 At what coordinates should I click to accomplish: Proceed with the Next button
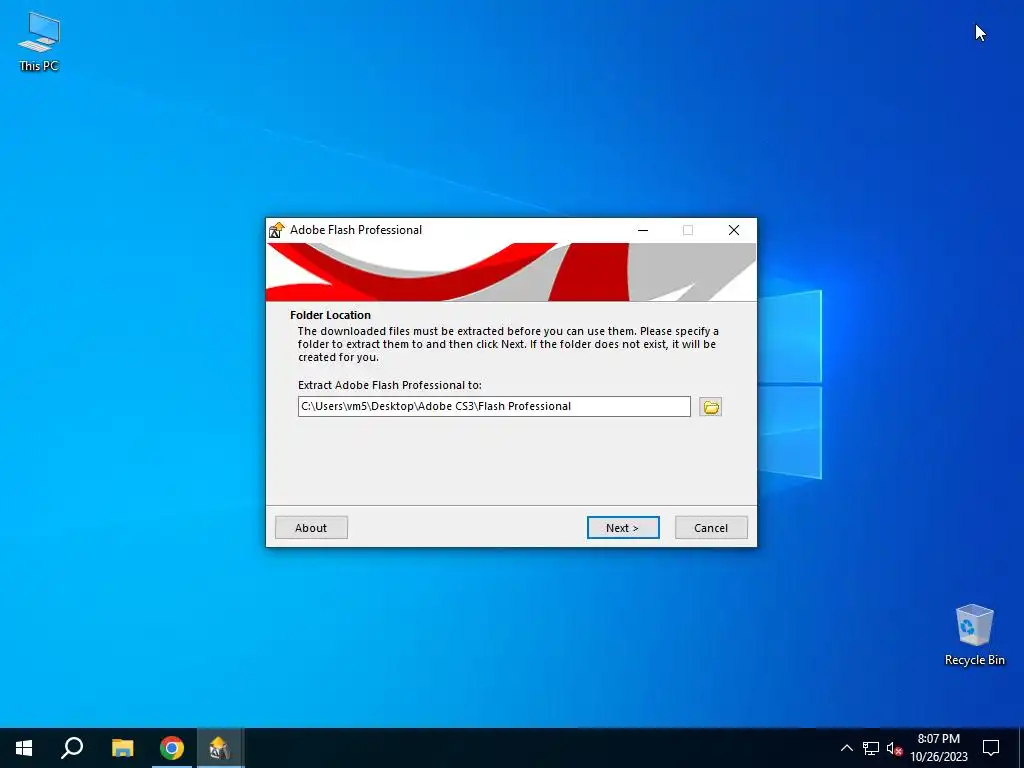pos(623,528)
